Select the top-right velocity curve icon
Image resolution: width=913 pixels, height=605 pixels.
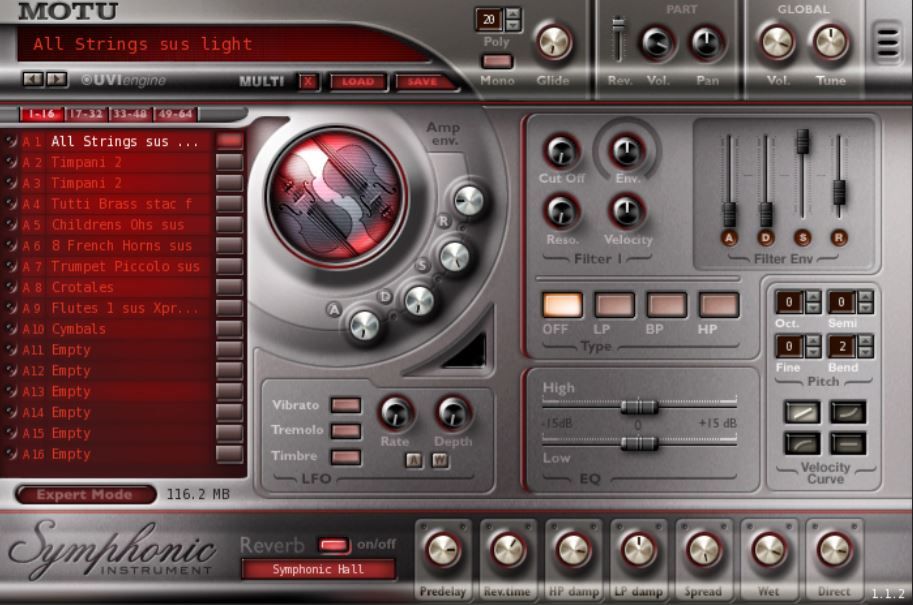(x=848, y=412)
